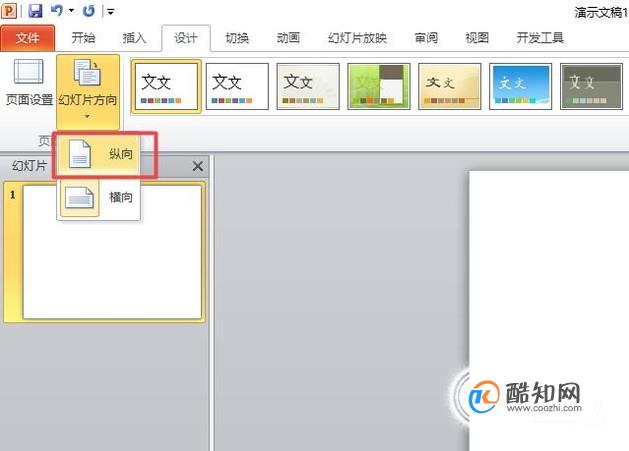Screen dimensions: 629x451
Task: Expand the 幻灯片方向 dropdown button
Action: [x=88, y=91]
